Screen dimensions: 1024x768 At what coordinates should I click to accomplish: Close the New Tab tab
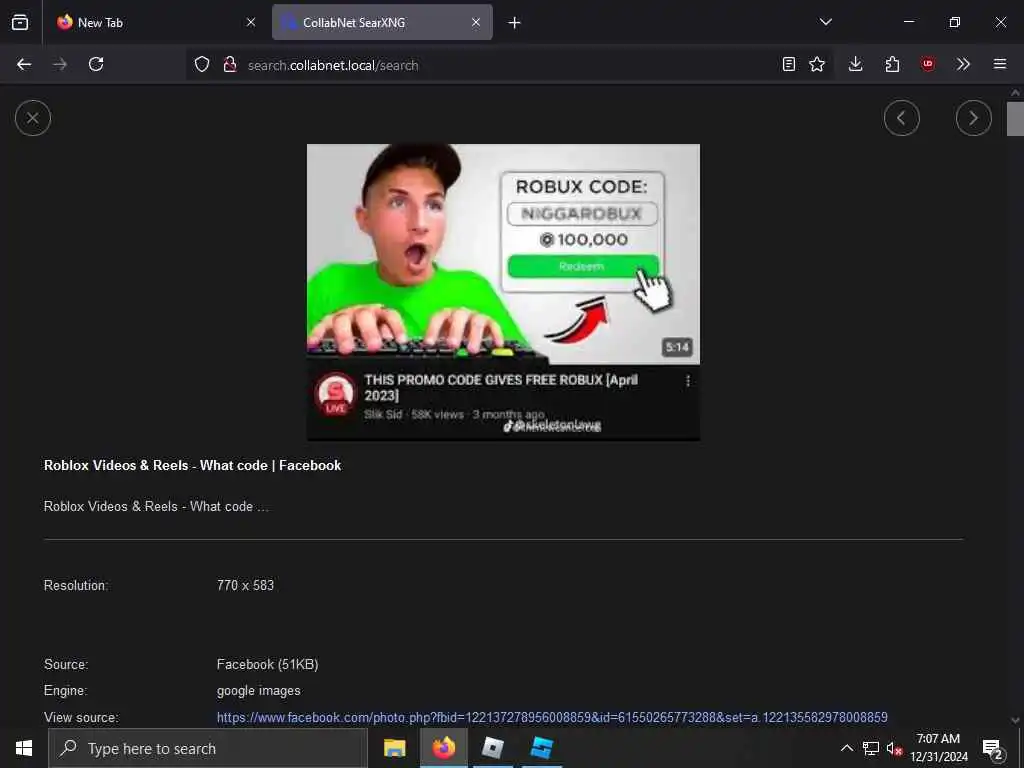coord(251,22)
